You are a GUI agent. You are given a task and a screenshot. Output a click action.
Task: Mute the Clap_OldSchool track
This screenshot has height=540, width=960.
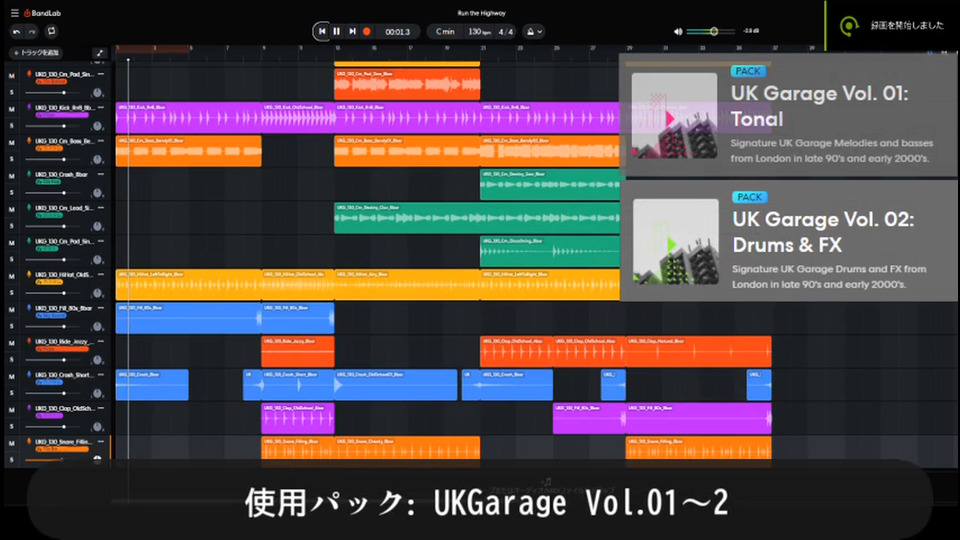(x=12, y=410)
